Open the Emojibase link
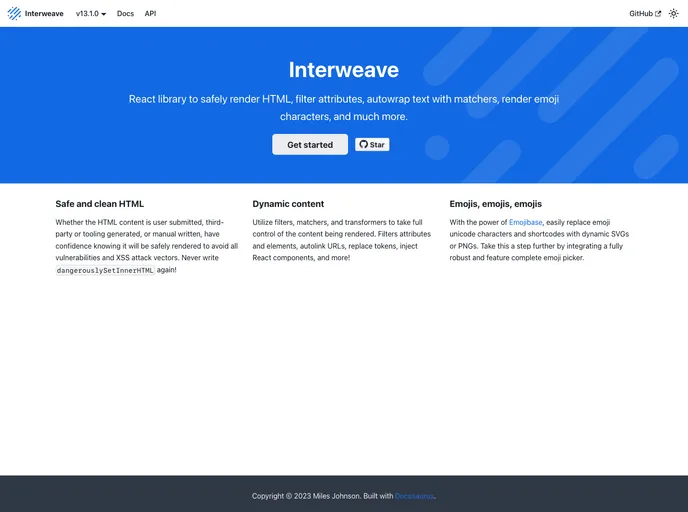The width and height of the screenshot is (688, 512). point(525,222)
